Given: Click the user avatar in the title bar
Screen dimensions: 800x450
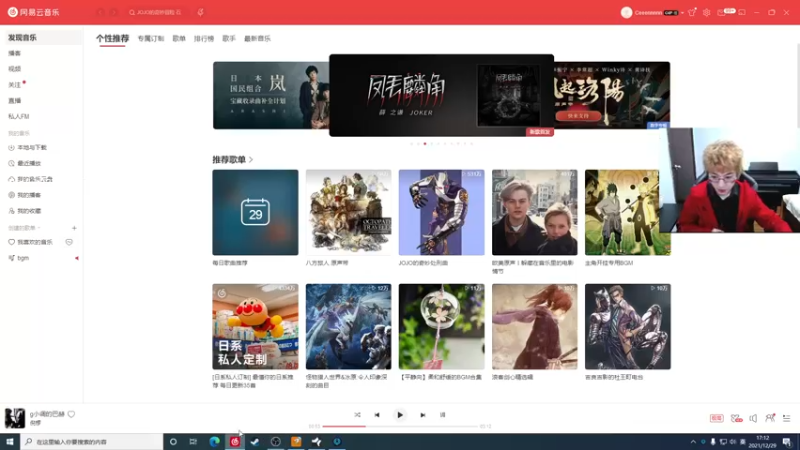Looking at the screenshot, I should (x=627, y=12).
